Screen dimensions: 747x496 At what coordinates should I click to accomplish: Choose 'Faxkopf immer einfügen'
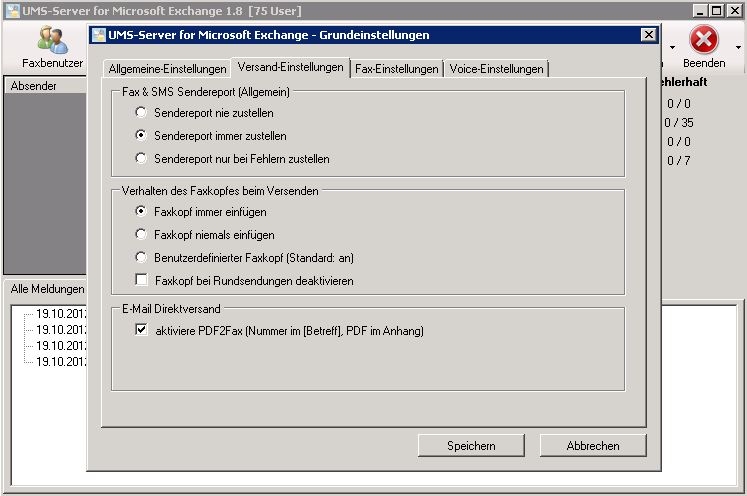[x=141, y=211]
